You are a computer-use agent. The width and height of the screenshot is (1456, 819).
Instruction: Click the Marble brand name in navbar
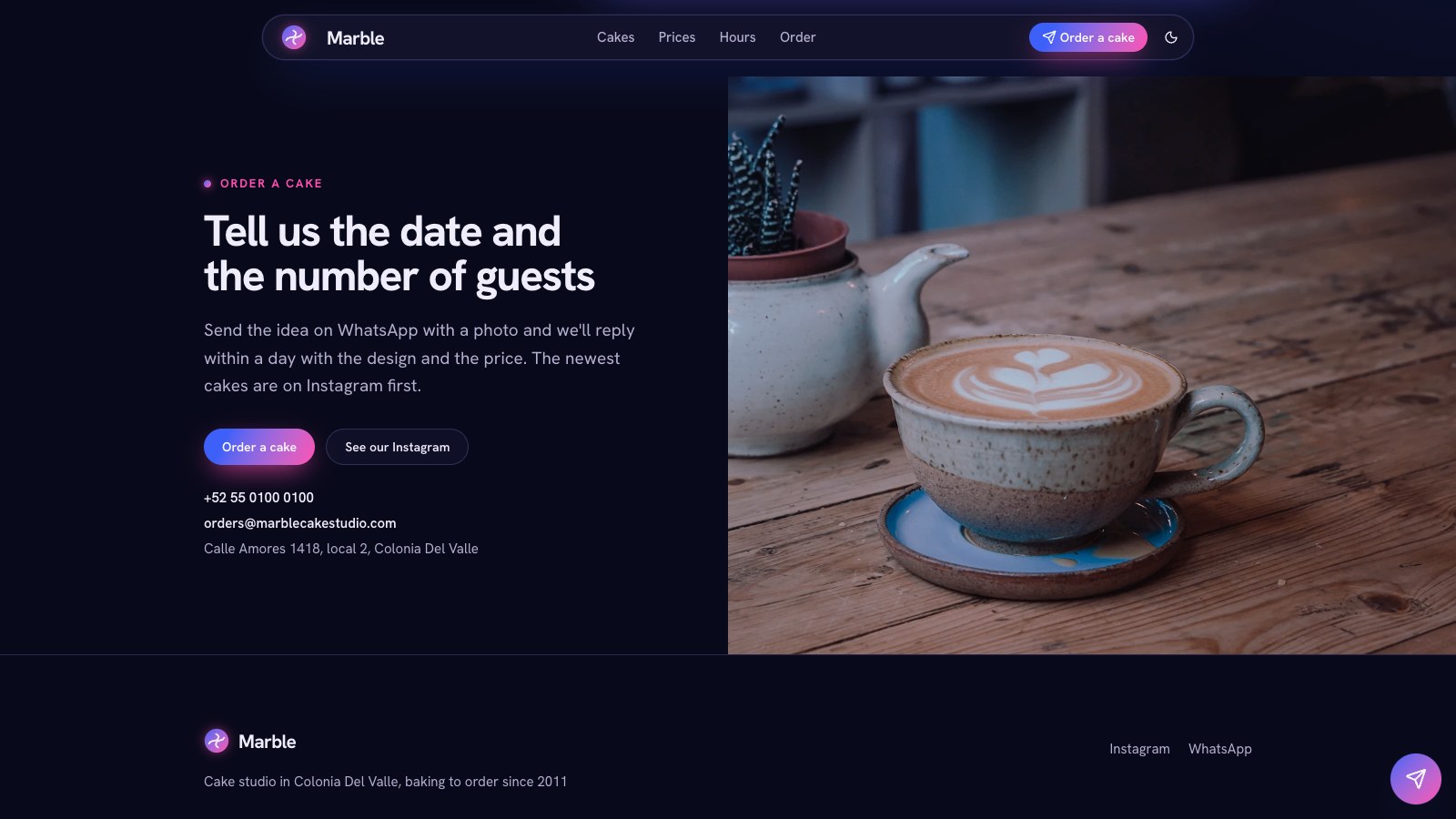tap(356, 38)
